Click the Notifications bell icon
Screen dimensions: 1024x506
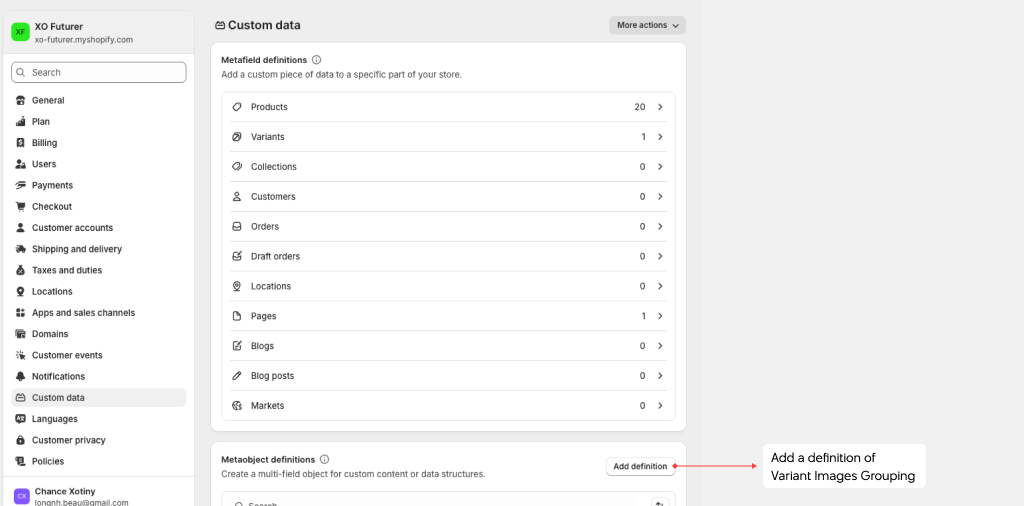pos(21,377)
